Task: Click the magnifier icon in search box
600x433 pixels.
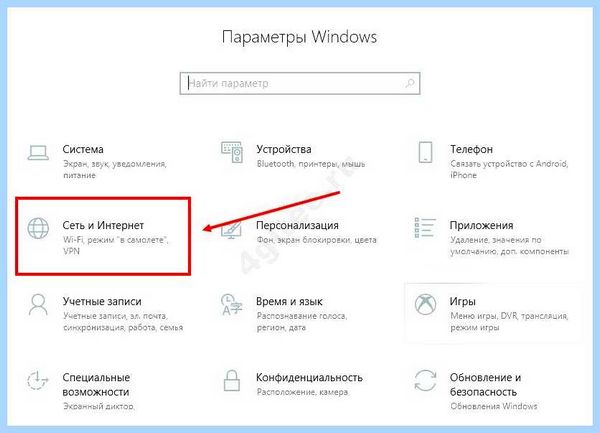Action: pyautogui.click(x=410, y=83)
